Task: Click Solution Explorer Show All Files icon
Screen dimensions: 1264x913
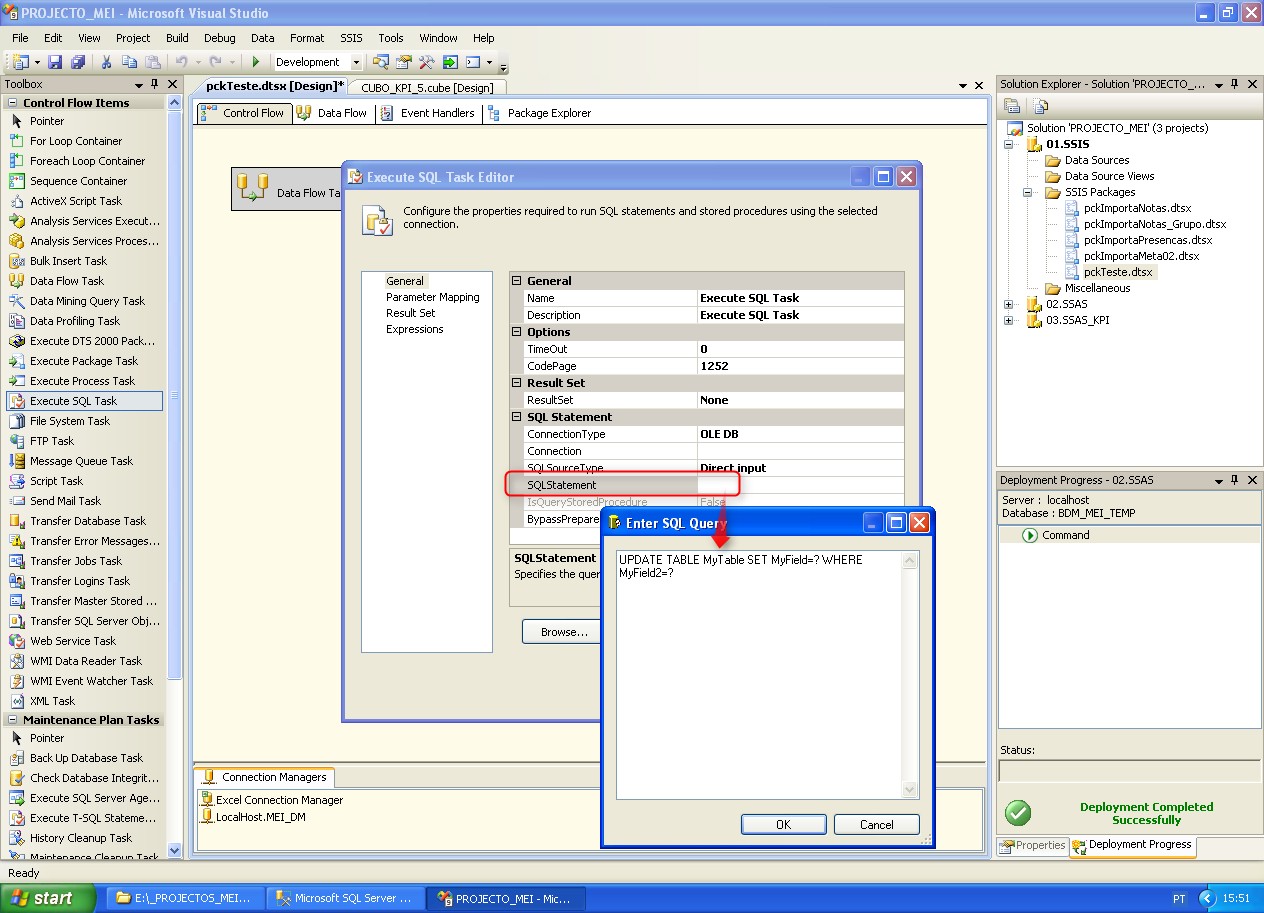Action: tap(1041, 106)
